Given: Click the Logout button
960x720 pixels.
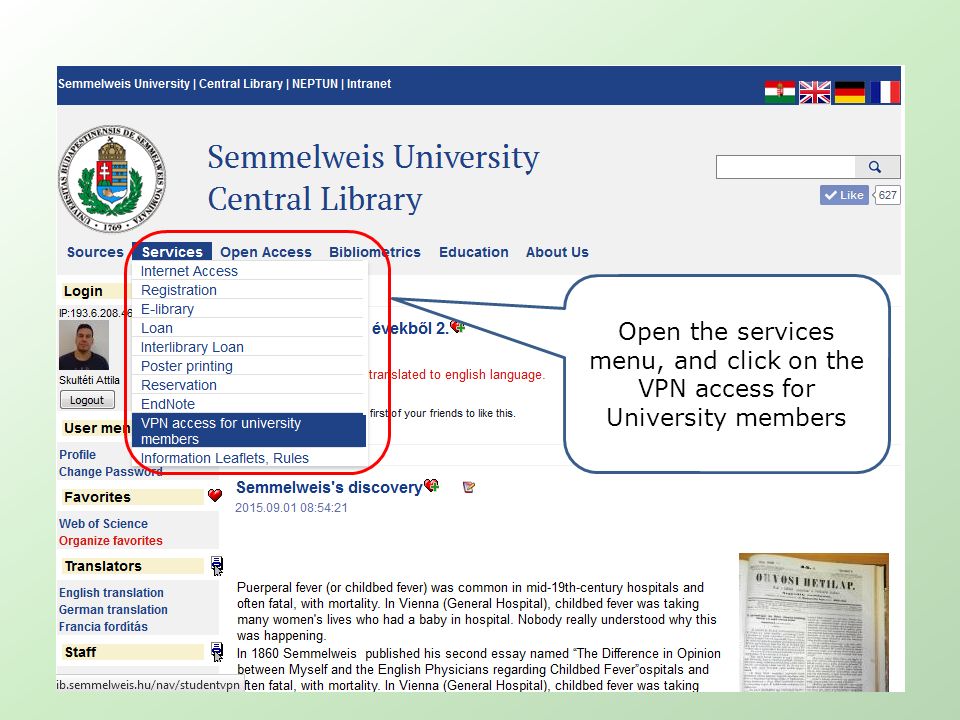Looking at the screenshot, I should point(87,400).
